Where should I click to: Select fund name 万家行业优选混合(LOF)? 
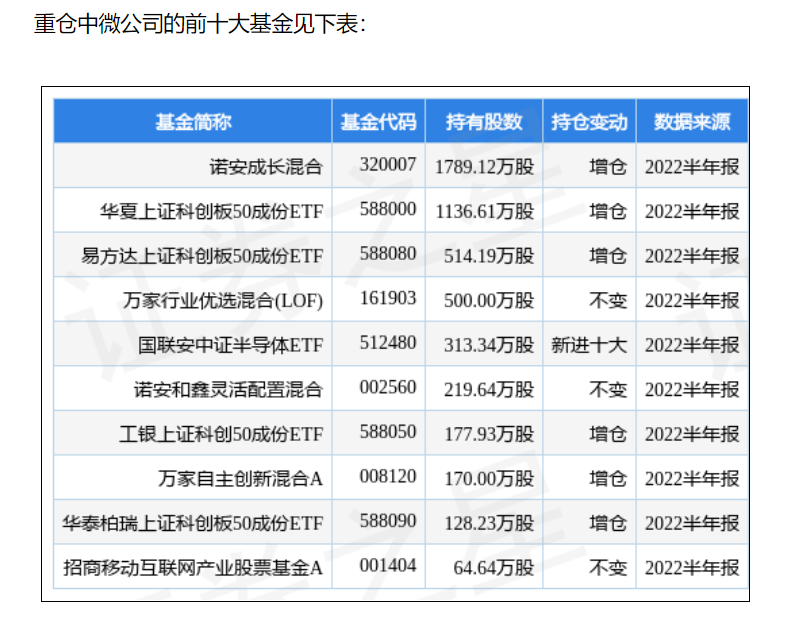pyautogui.click(x=223, y=301)
